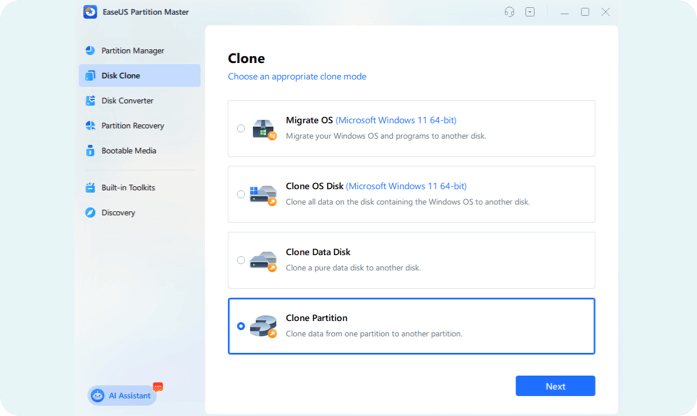Image resolution: width=697 pixels, height=416 pixels.
Task: Click "Clone all data on the disk" description
Action: tap(408, 202)
